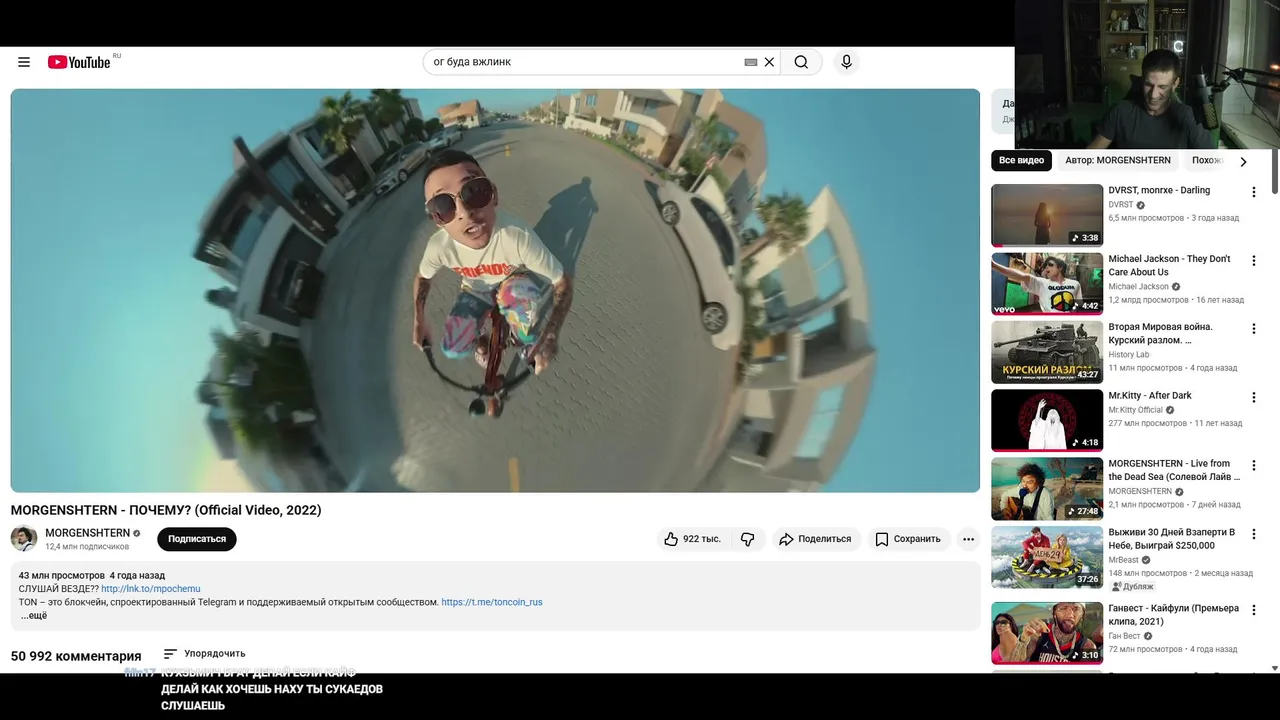Screen dimensions: 1280x720
Task: Open Michael Jackson video thumbnail
Action: tap(1047, 284)
